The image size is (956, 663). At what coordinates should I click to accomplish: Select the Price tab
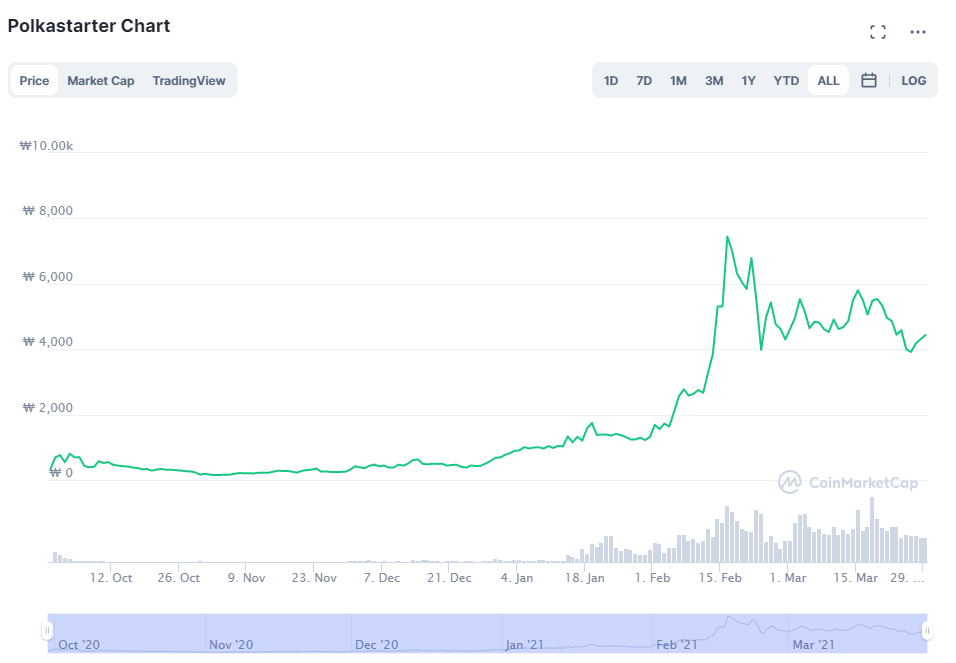(x=34, y=81)
